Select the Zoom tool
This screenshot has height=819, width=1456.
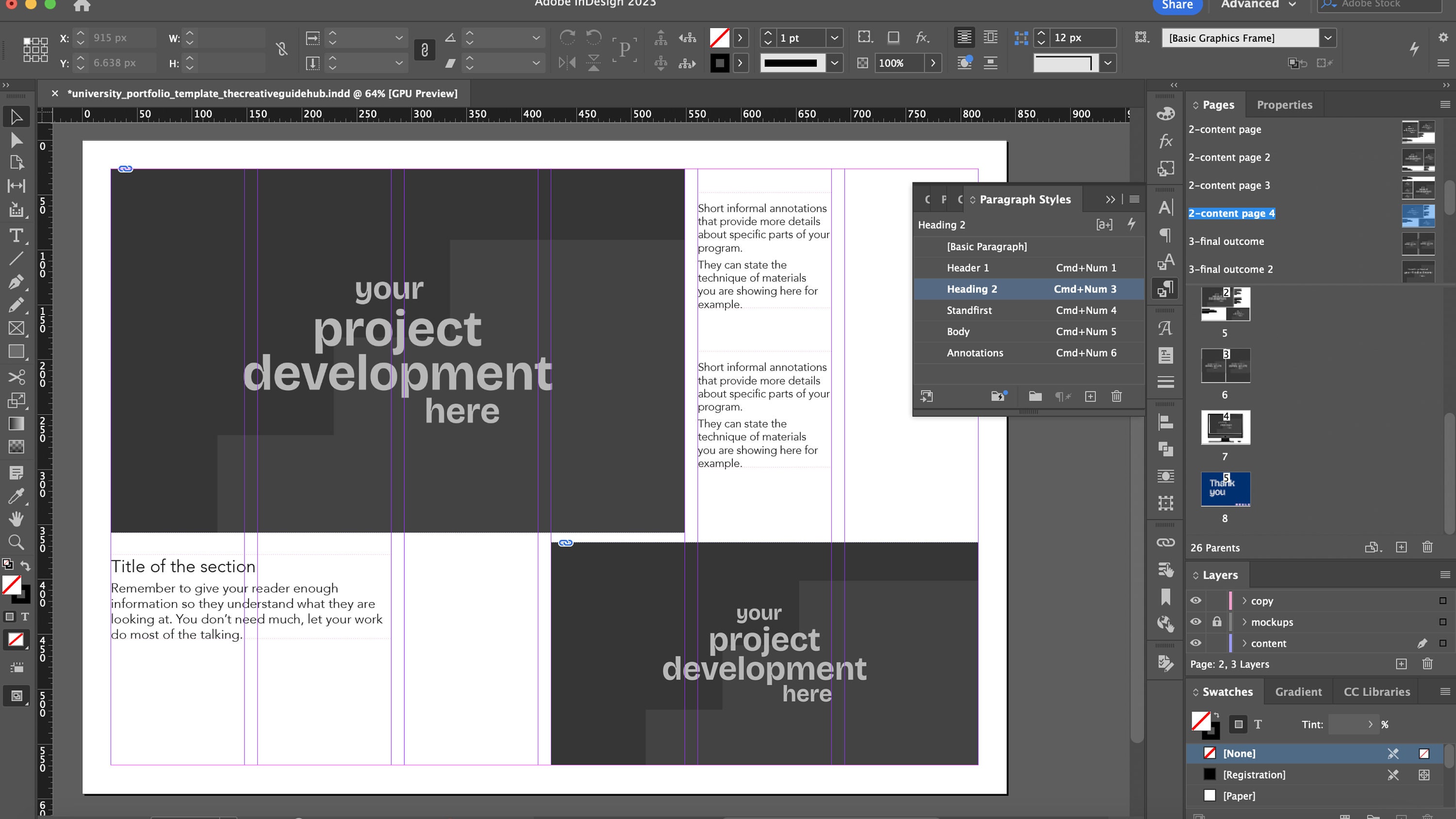pyautogui.click(x=17, y=541)
